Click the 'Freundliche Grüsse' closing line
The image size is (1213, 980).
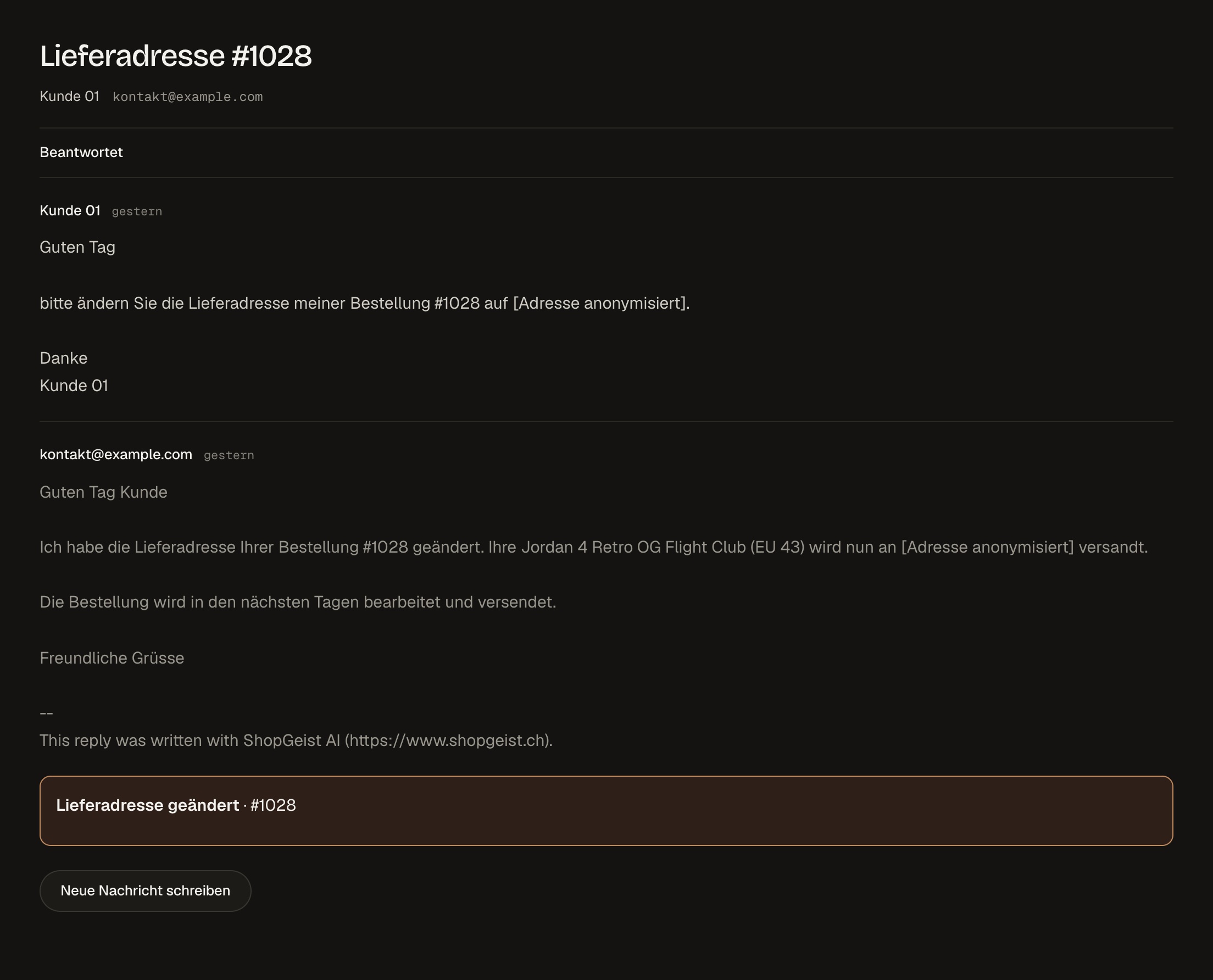[112, 658]
